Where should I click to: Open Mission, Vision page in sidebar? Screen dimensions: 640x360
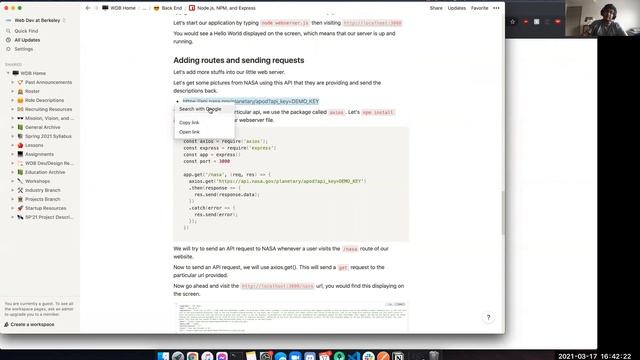click(x=49, y=118)
